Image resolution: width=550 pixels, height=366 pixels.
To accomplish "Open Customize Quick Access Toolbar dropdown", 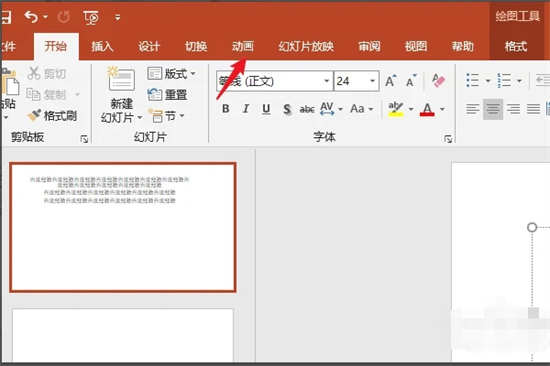I will click(x=118, y=17).
